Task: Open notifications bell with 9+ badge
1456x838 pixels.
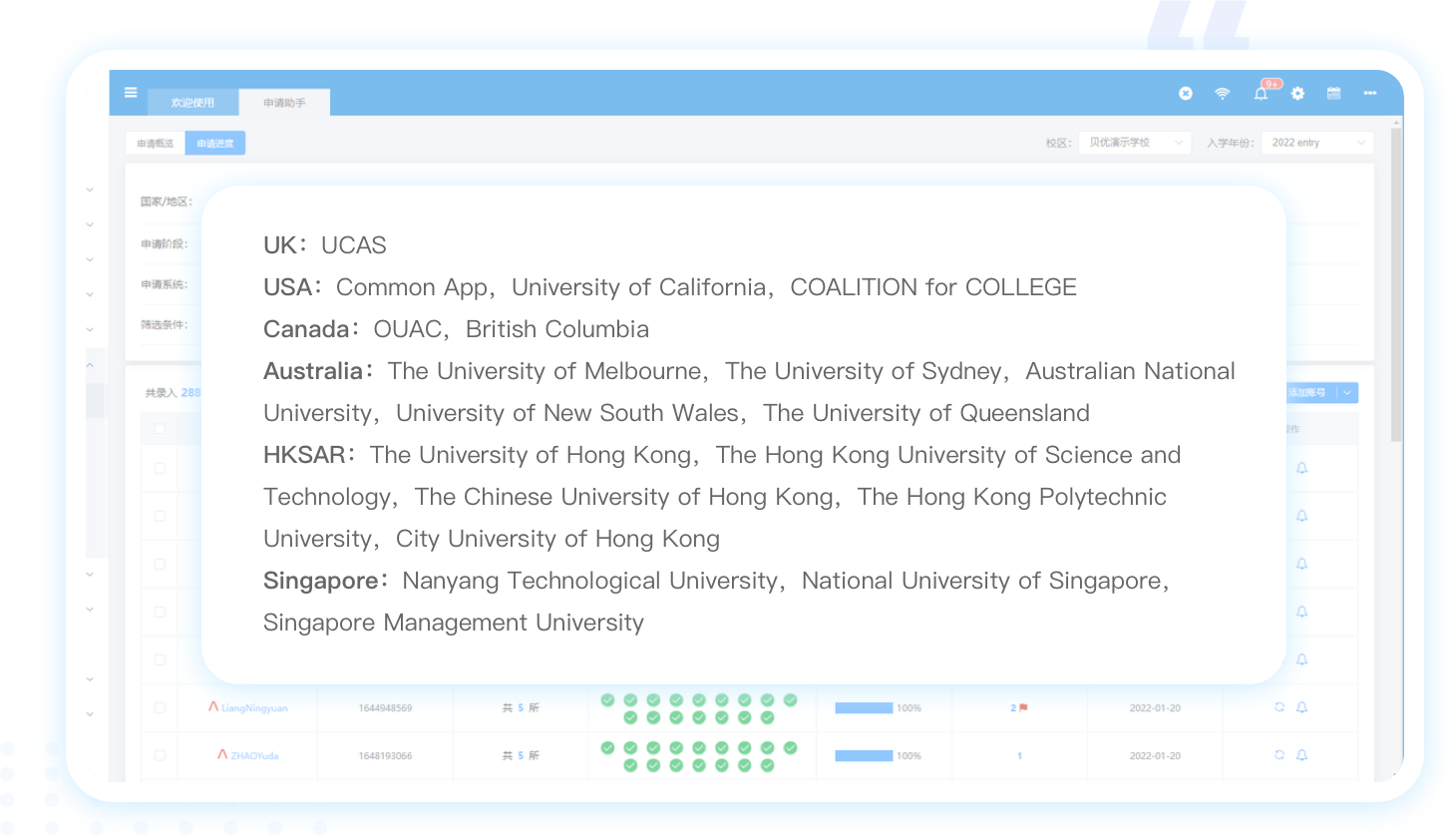Action: point(1262,93)
